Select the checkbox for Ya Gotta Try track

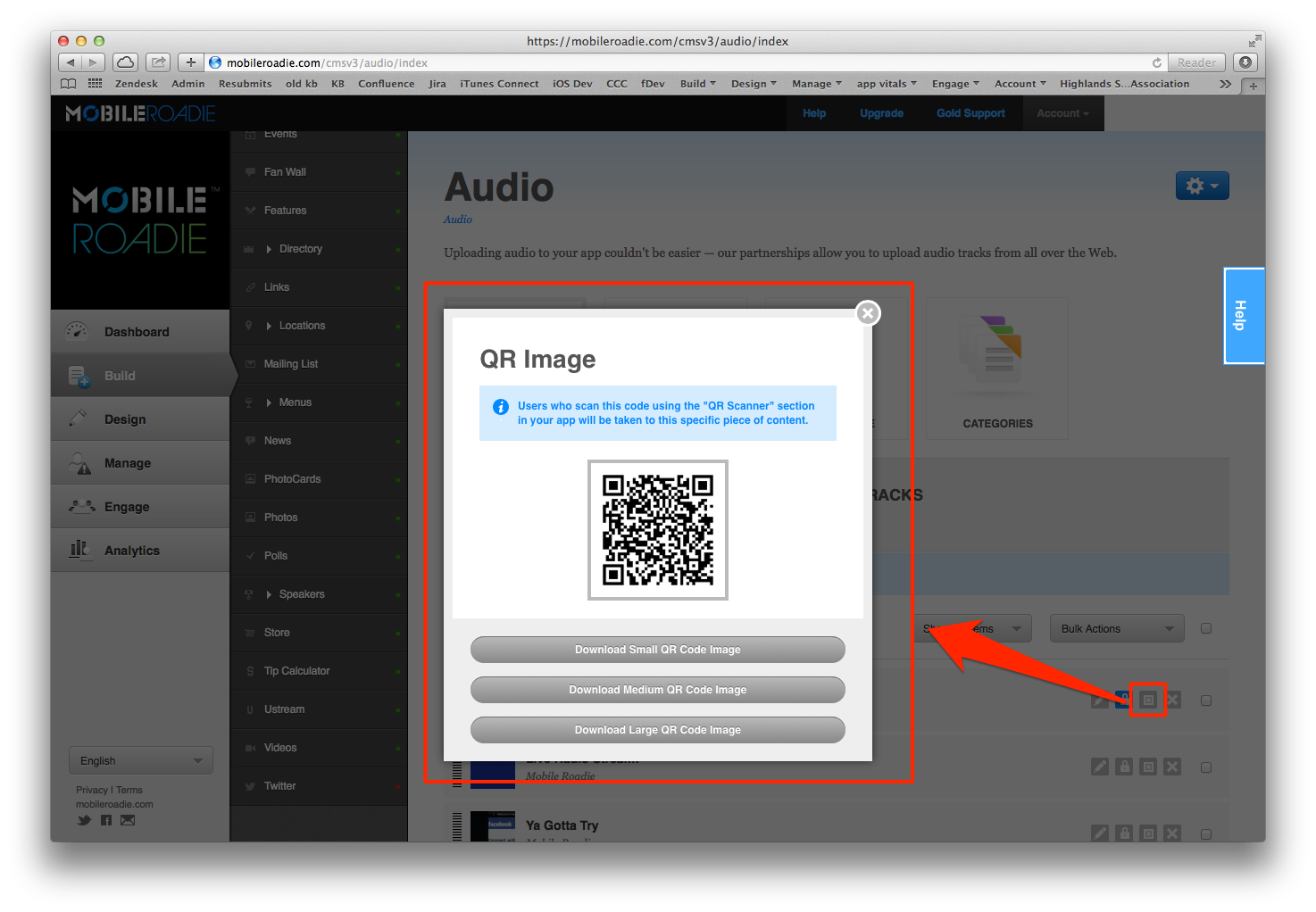[1206, 834]
